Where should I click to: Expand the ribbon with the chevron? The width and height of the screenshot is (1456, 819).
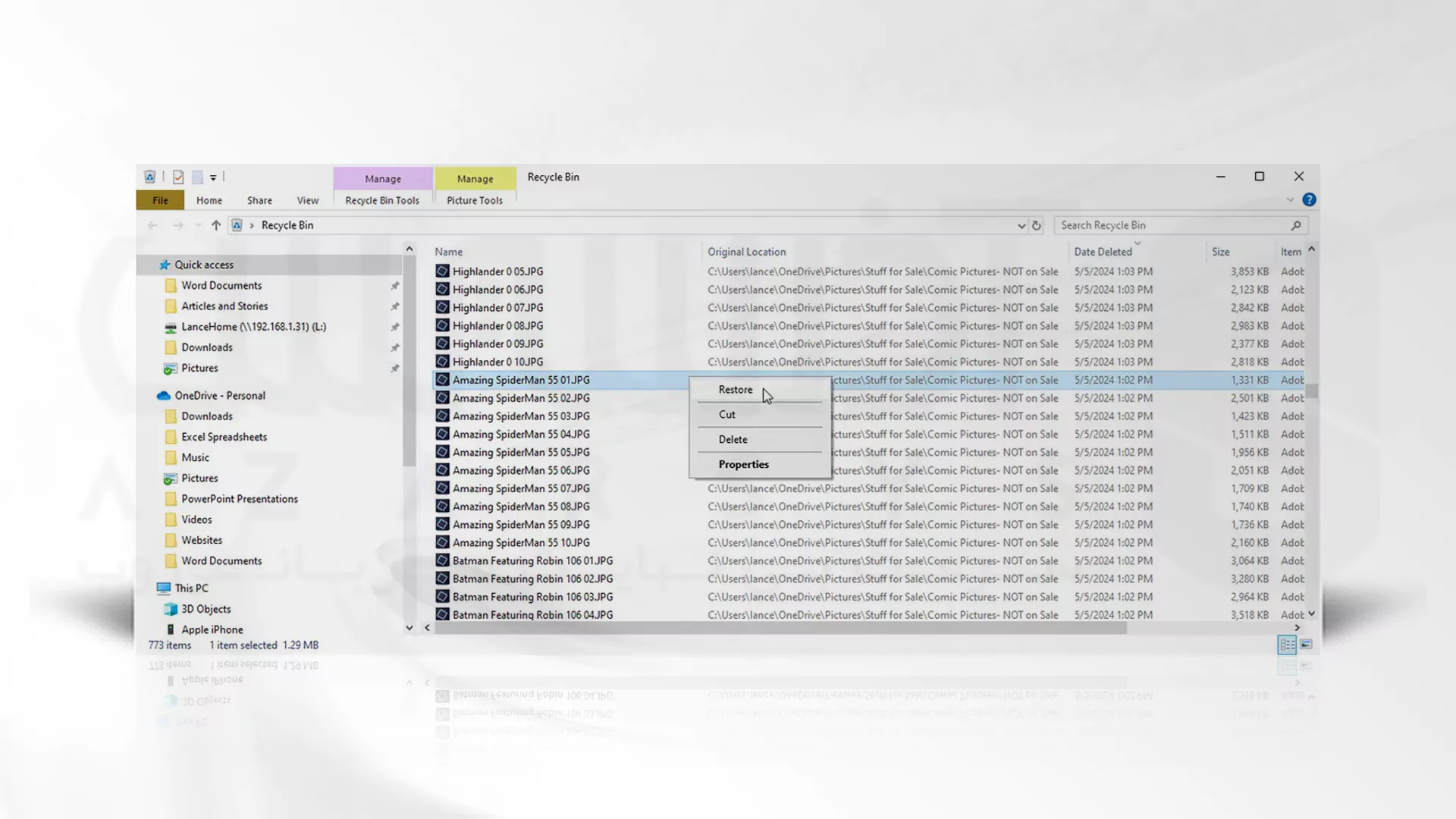point(1290,199)
